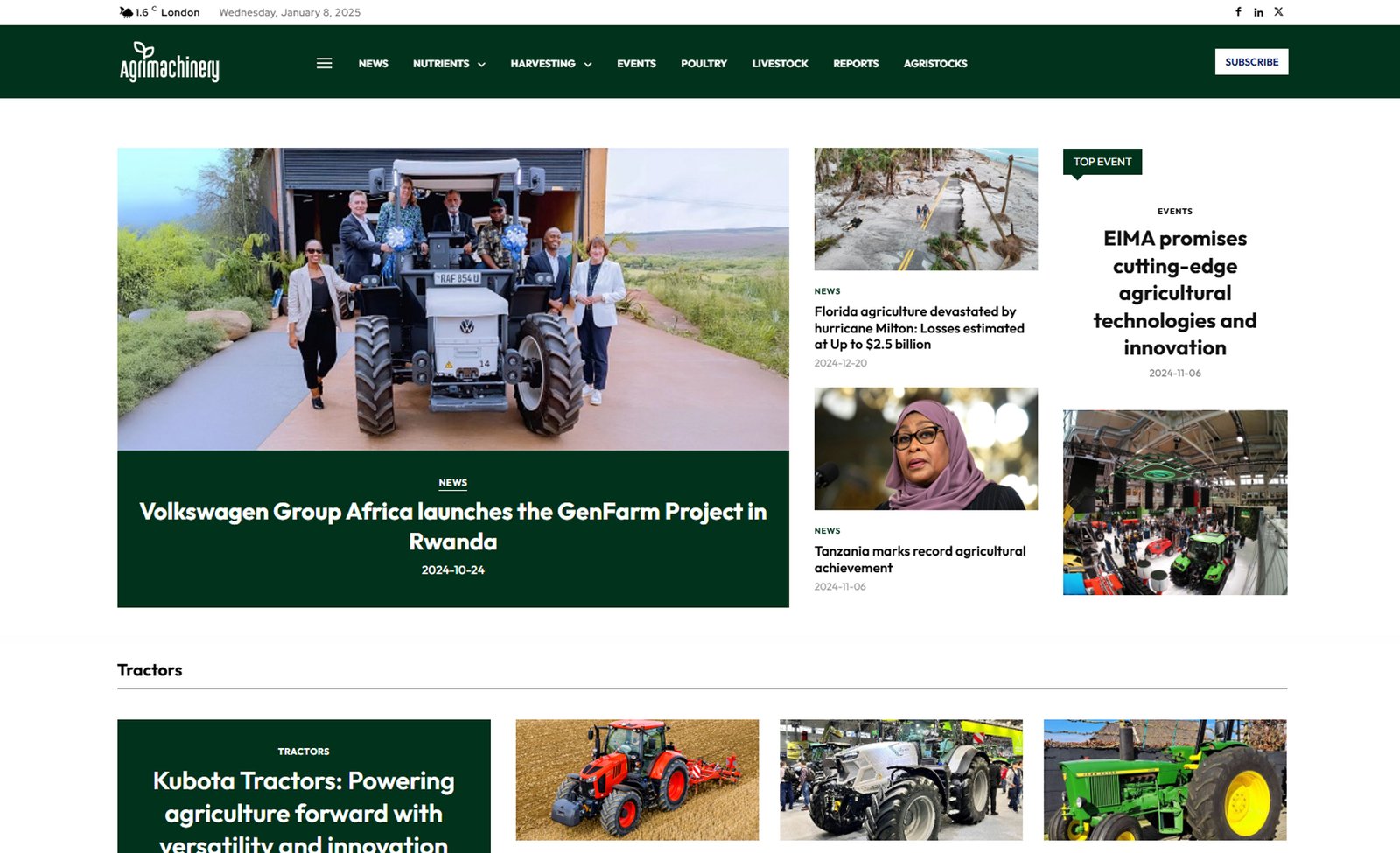This screenshot has height=853, width=1400.
Task: Open the Agristocks menu item
Action: [935, 64]
